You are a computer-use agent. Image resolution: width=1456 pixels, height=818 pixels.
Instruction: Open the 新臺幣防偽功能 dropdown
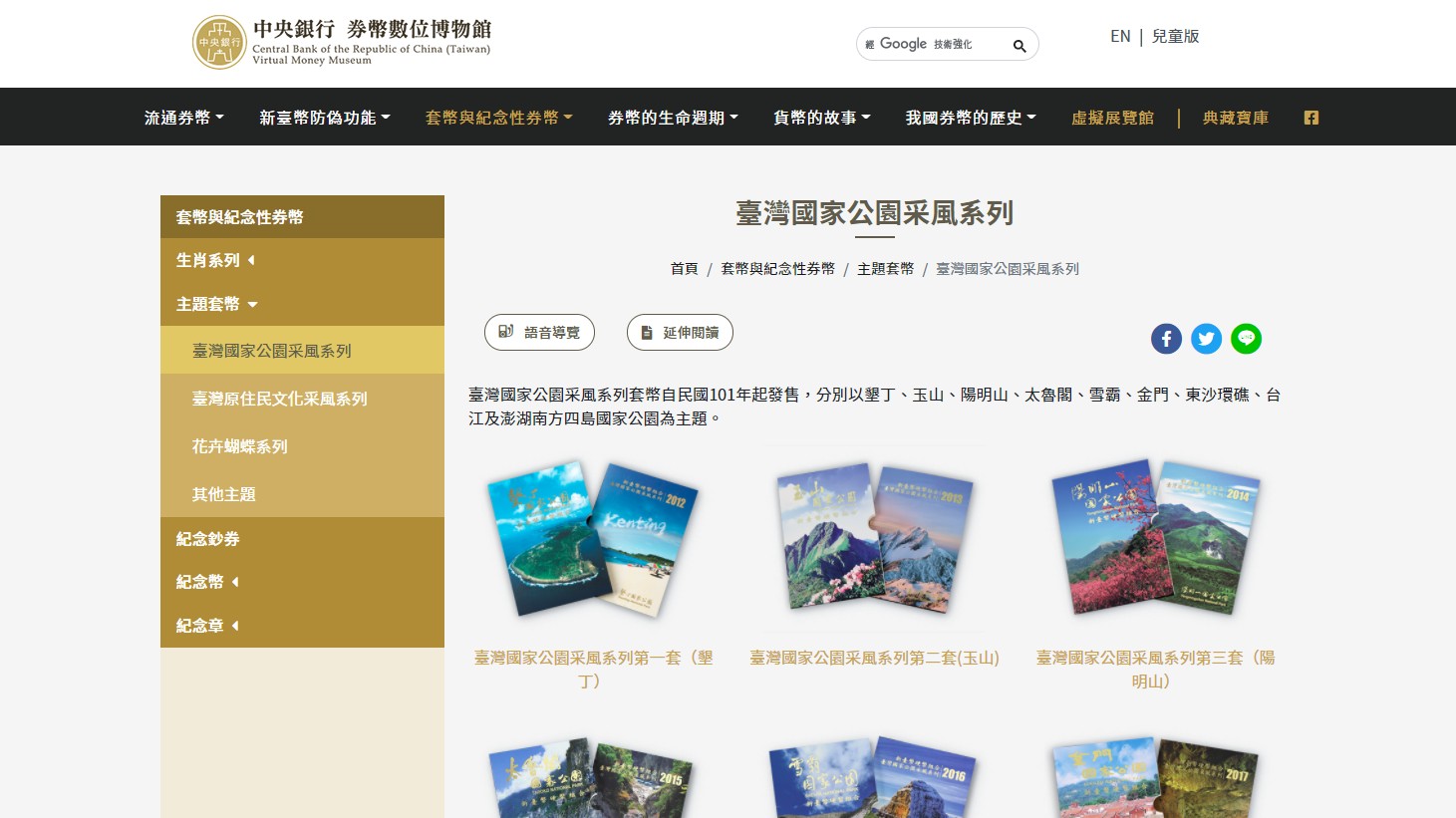(325, 118)
